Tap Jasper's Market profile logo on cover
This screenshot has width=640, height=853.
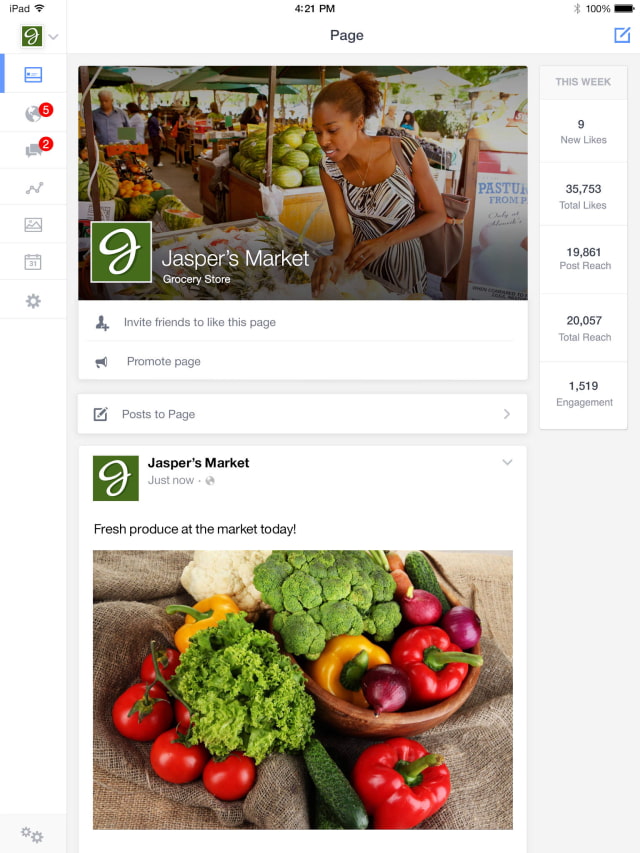(x=121, y=252)
